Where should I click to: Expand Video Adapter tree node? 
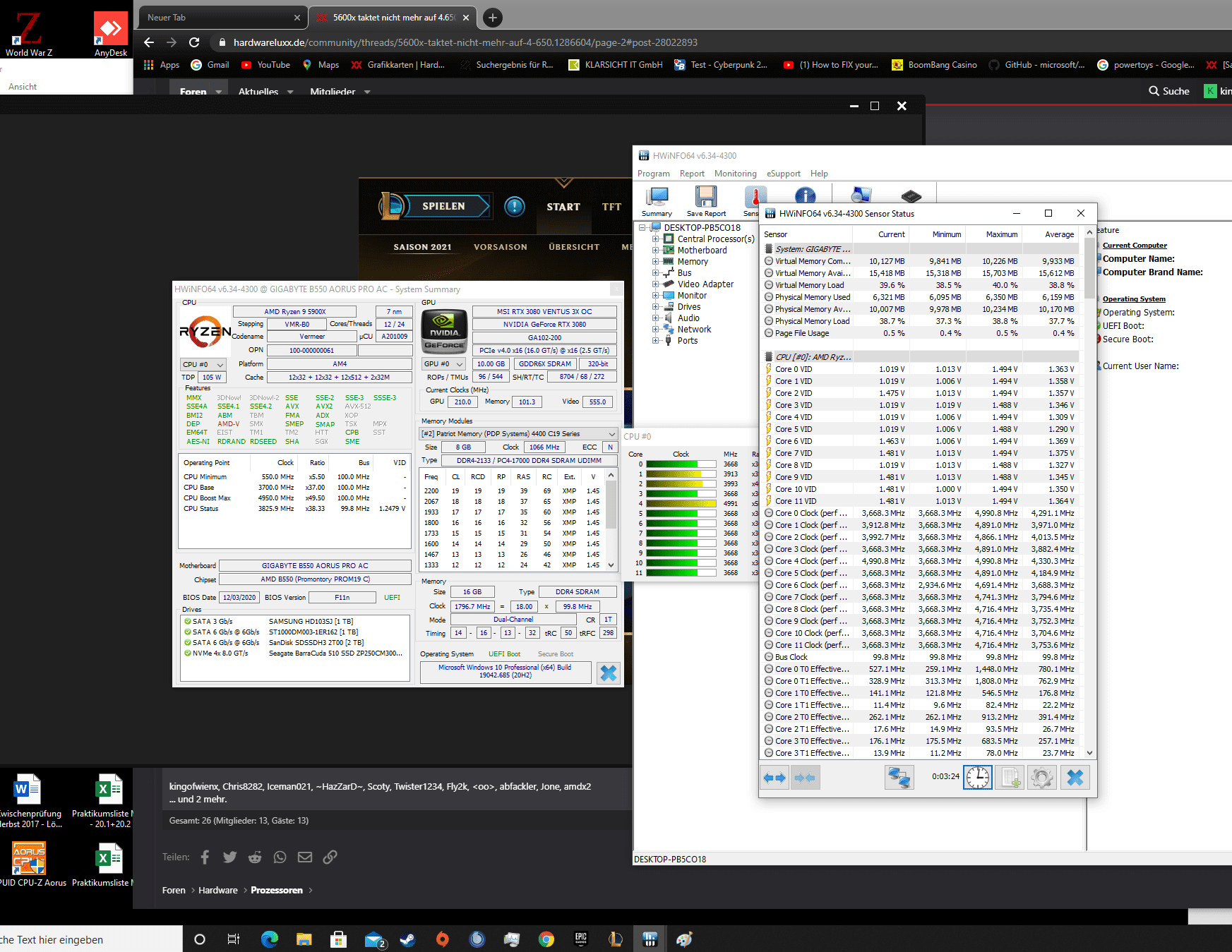(655, 284)
